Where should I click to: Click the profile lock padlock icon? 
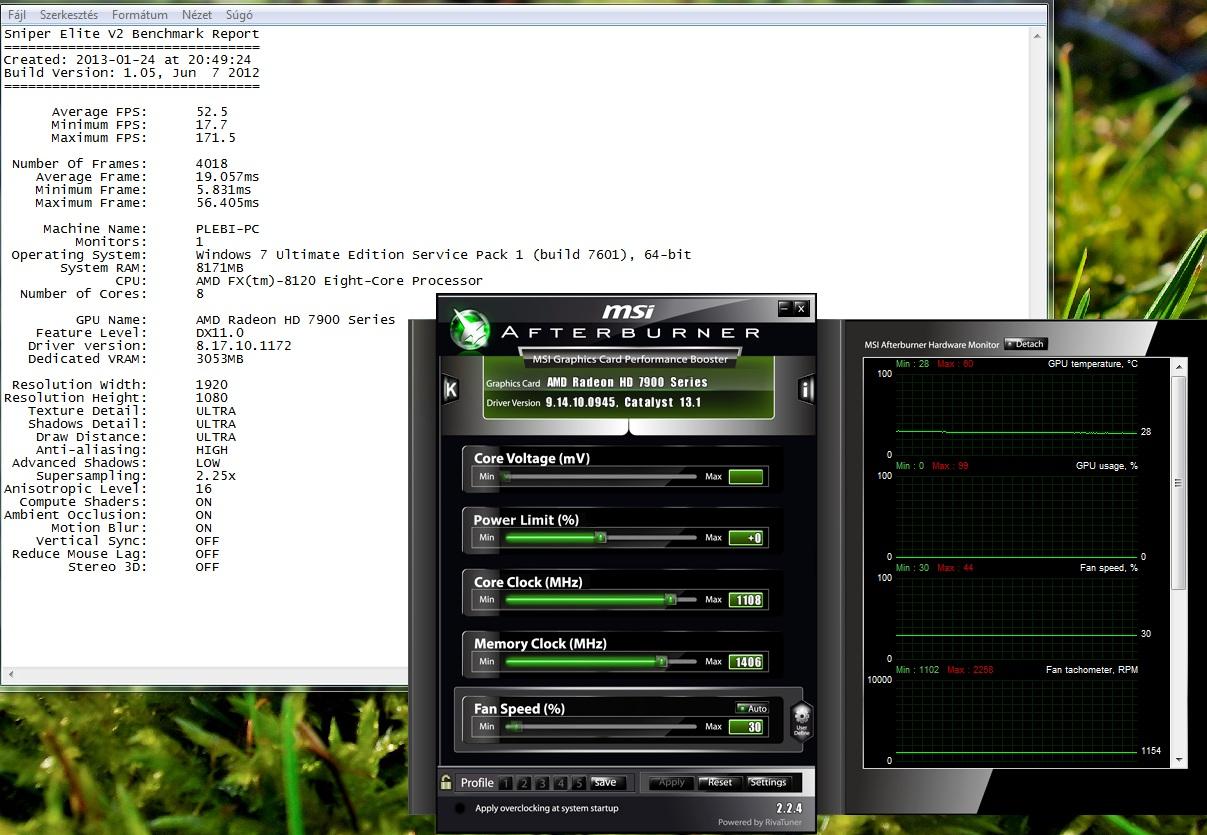pyautogui.click(x=446, y=782)
